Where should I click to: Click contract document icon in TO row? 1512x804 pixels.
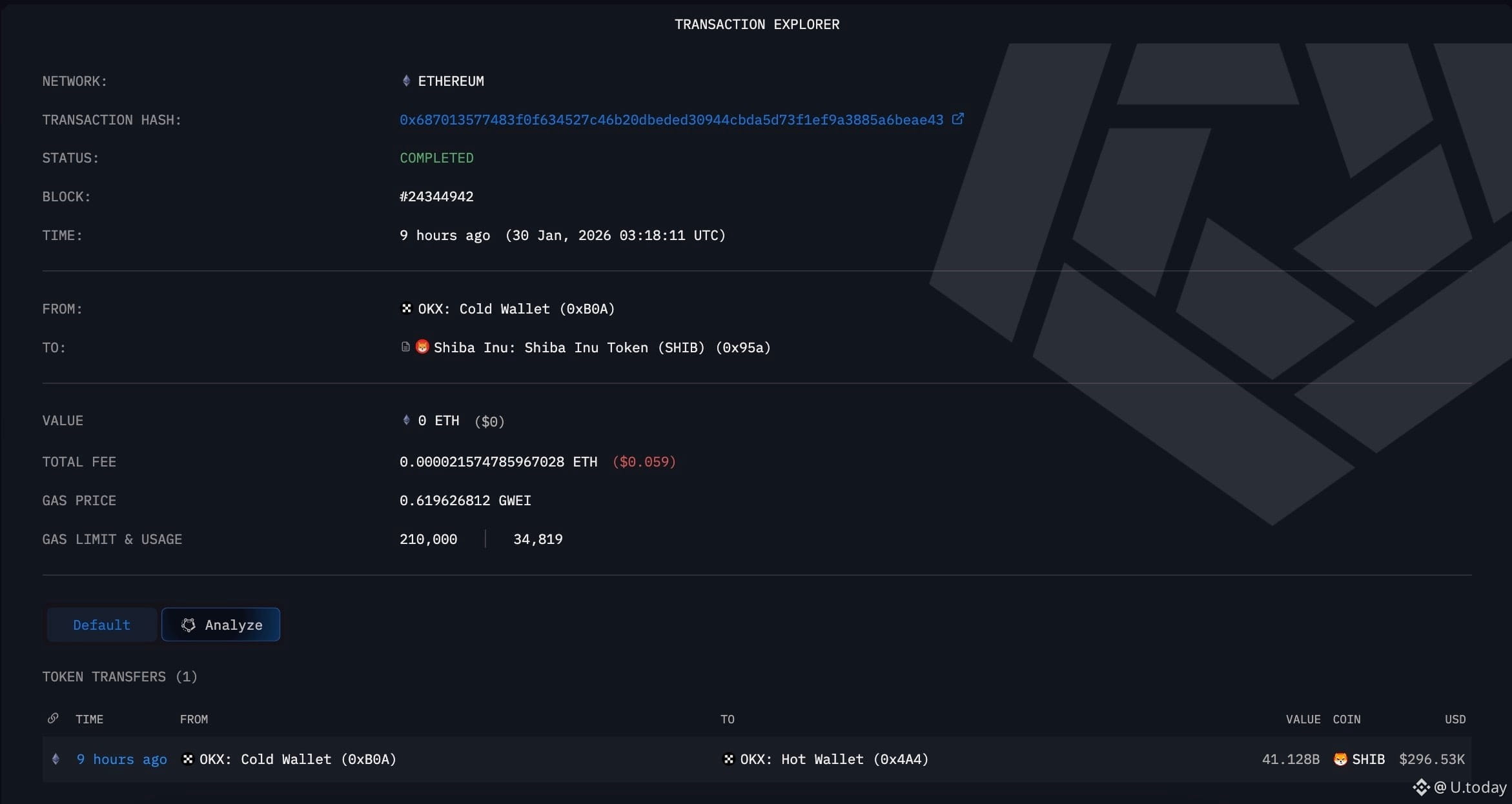click(x=405, y=347)
